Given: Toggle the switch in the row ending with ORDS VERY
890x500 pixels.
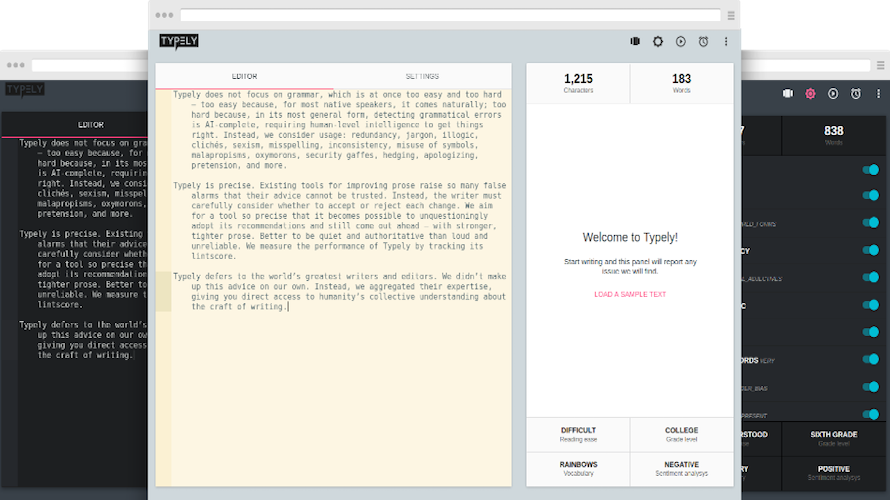Looking at the screenshot, I should tap(871, 359).
